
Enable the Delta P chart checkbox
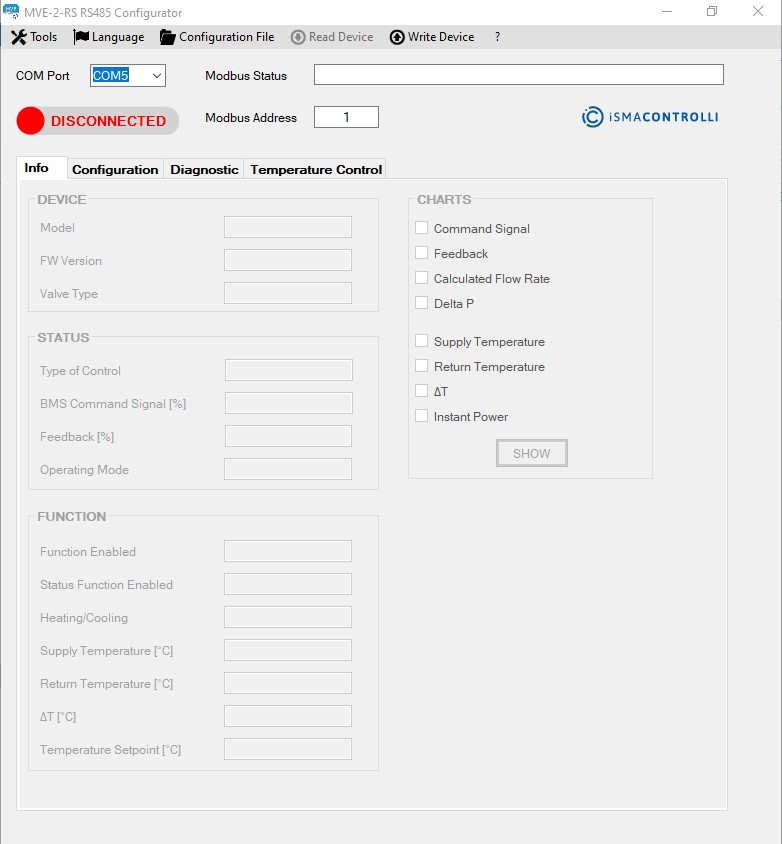(x=422, y=303)
